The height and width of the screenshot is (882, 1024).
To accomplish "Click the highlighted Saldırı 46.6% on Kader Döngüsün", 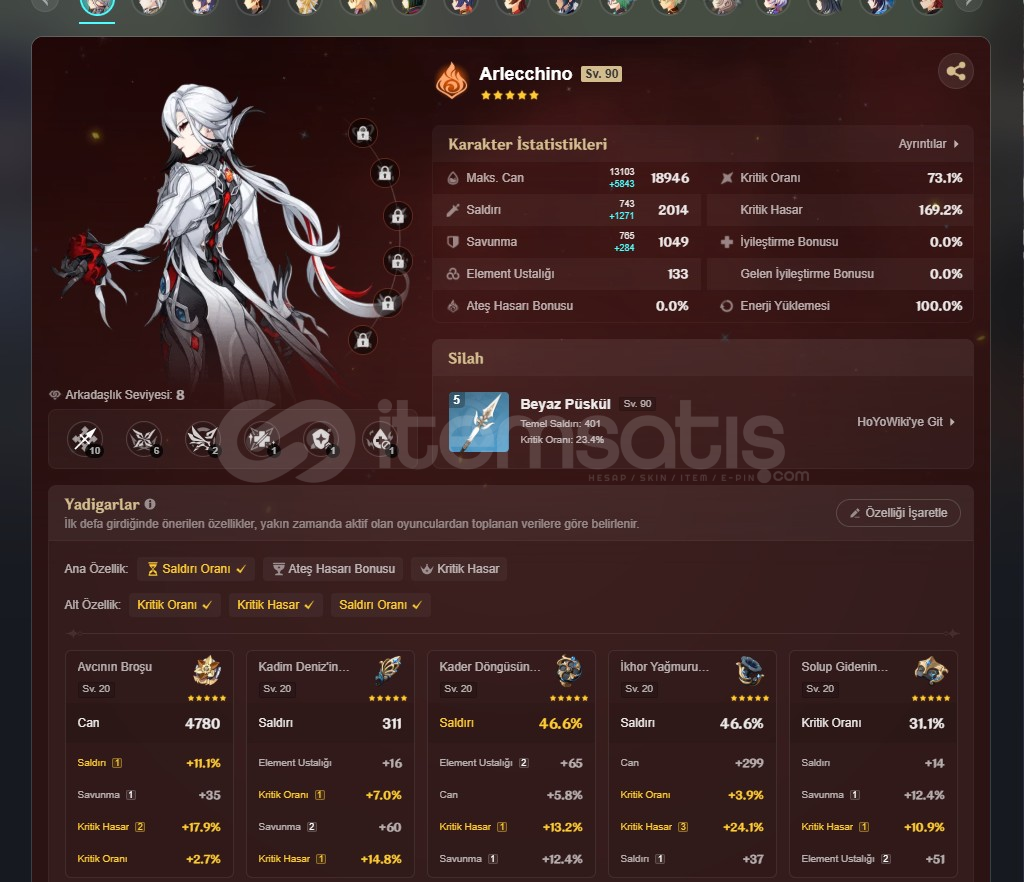I will 511,723.
